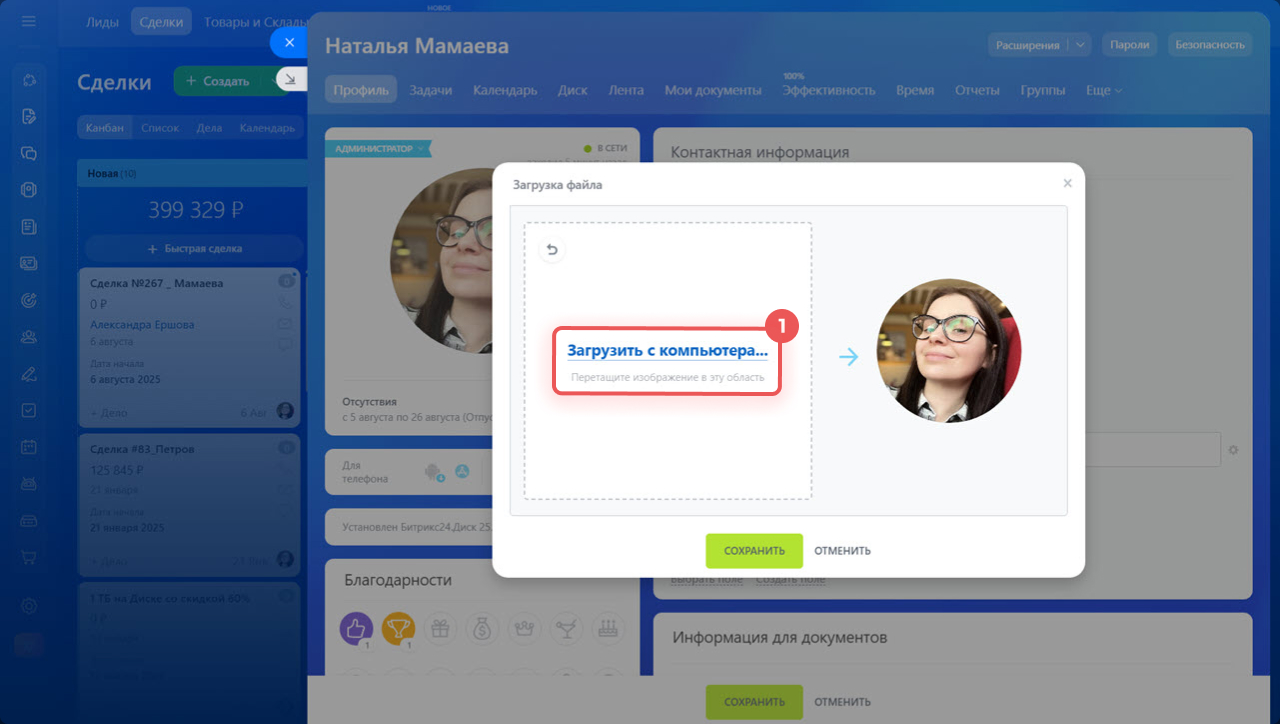Click the minimize arrow under the blue X
The width and height of the screenshot is (1280, 724).
pos(290,79)
